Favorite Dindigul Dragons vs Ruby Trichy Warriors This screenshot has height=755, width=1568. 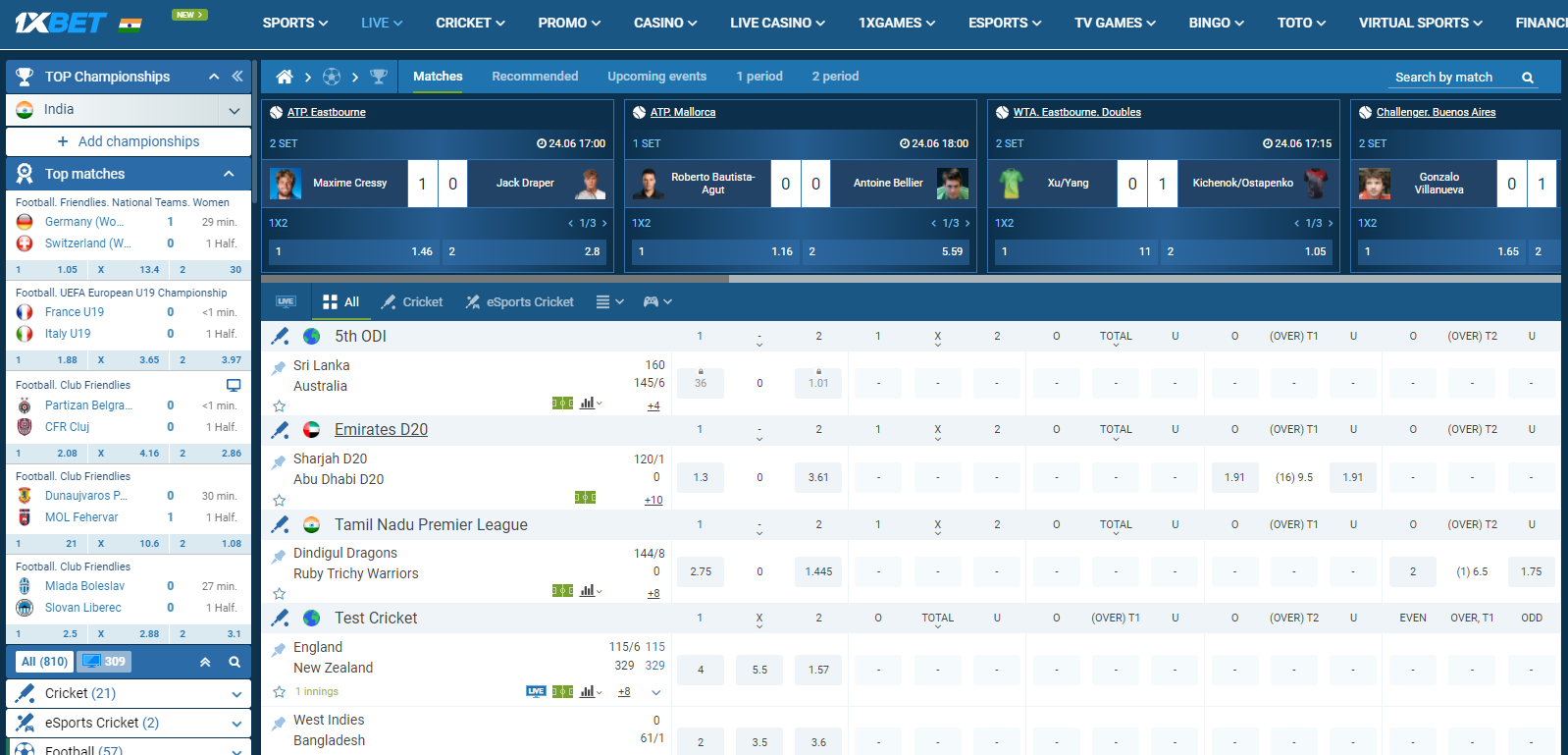coord(279,593)
